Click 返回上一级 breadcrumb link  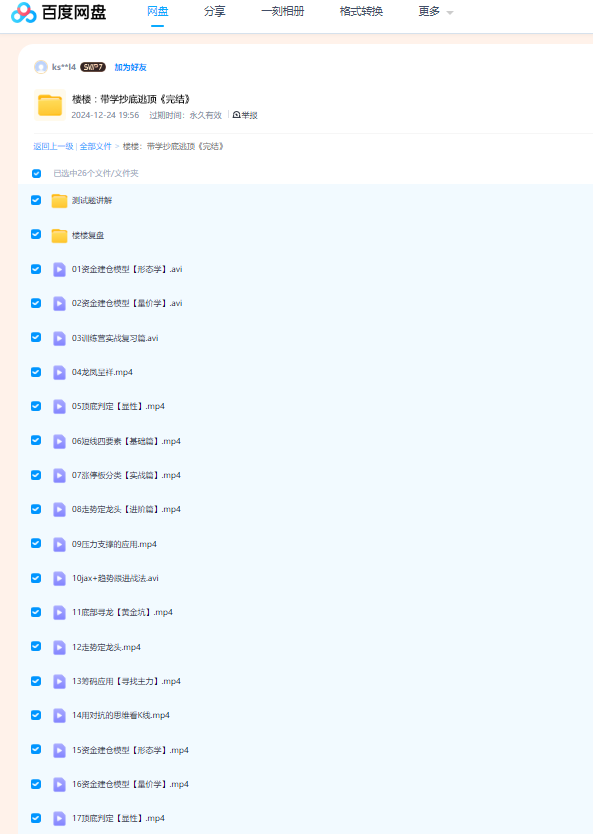(x=53, y=146)
